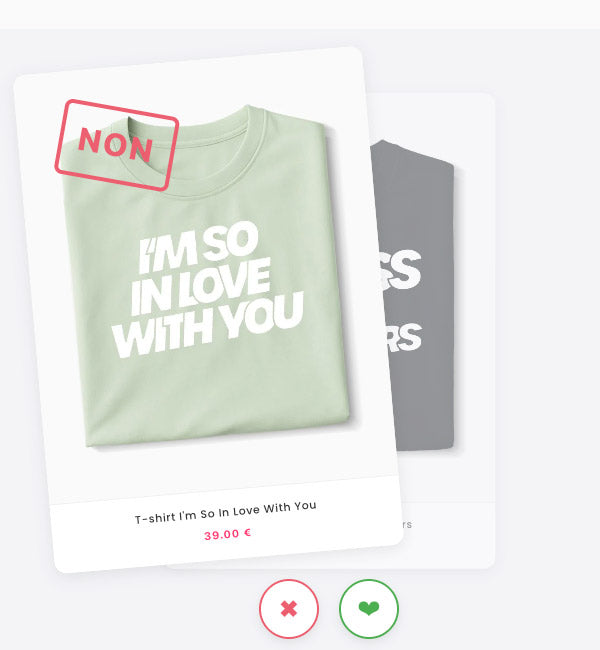Reject the product with the red cross button

point(289,609)
